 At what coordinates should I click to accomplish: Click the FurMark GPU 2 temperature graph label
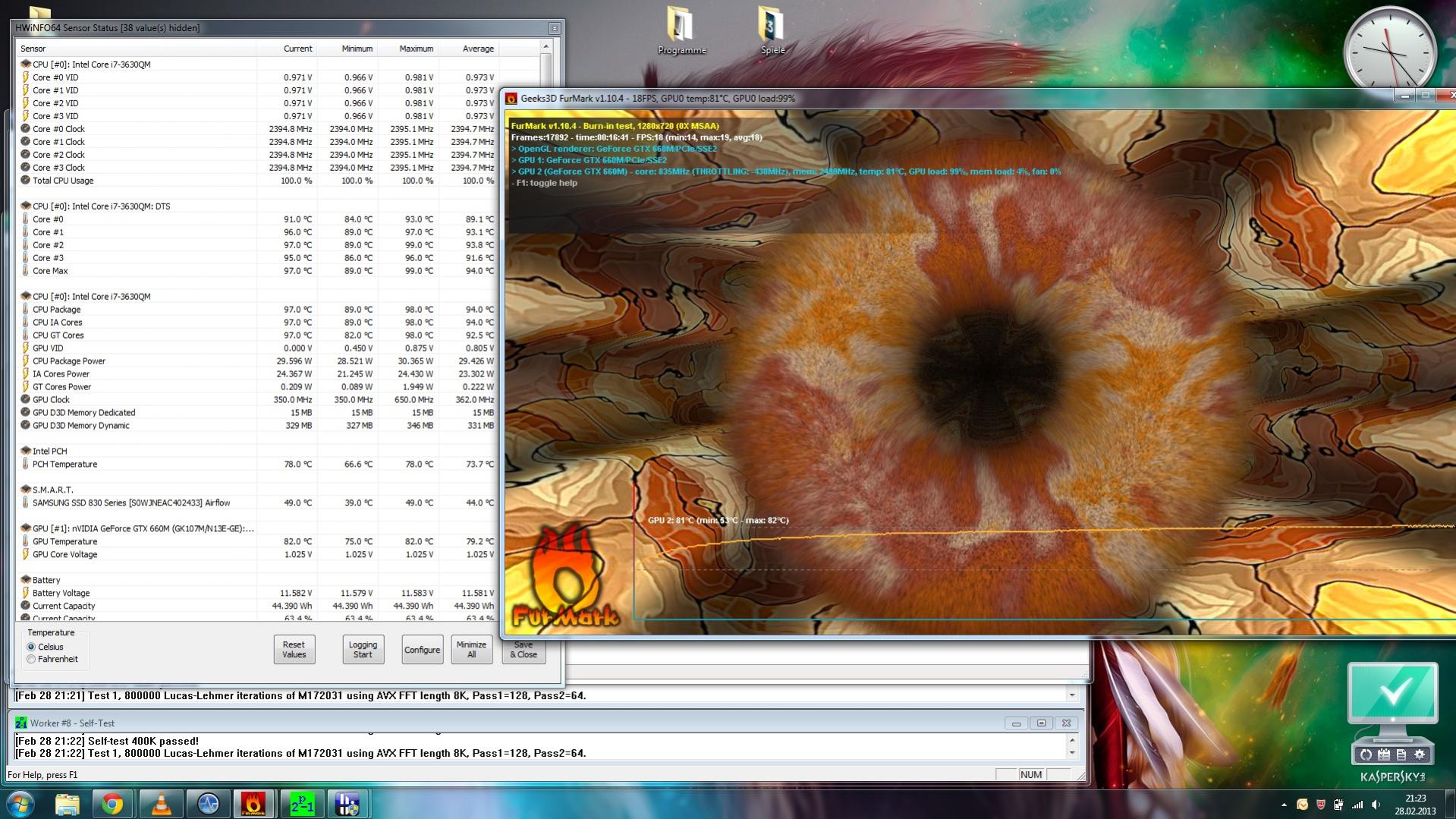pyautogui.click(x=718, y=521)
